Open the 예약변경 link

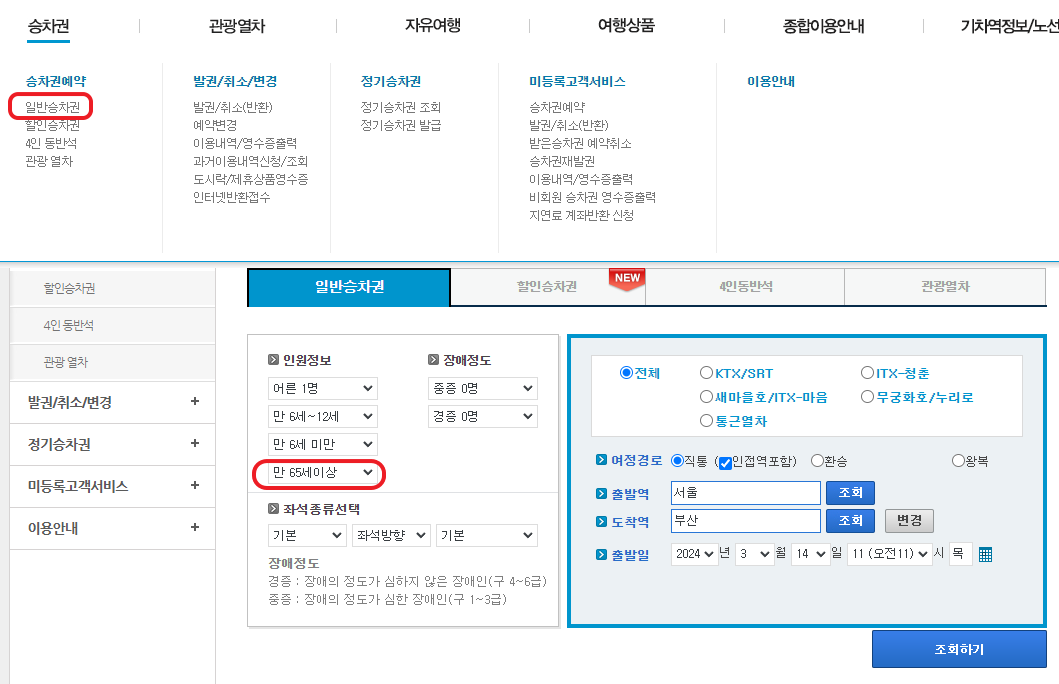215,125
